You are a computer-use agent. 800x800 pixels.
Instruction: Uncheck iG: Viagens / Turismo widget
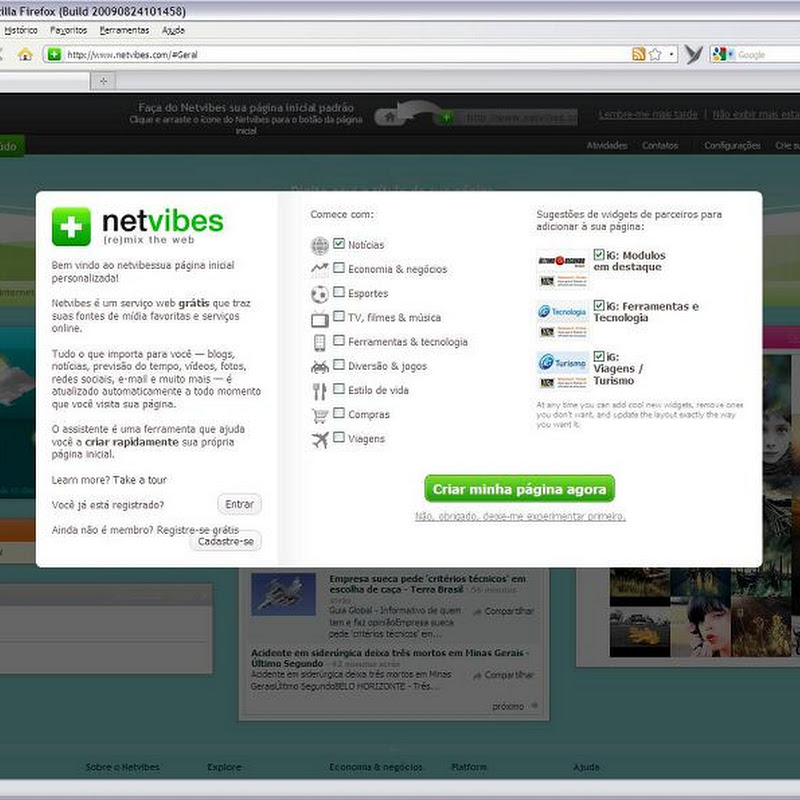pos(599,356)
